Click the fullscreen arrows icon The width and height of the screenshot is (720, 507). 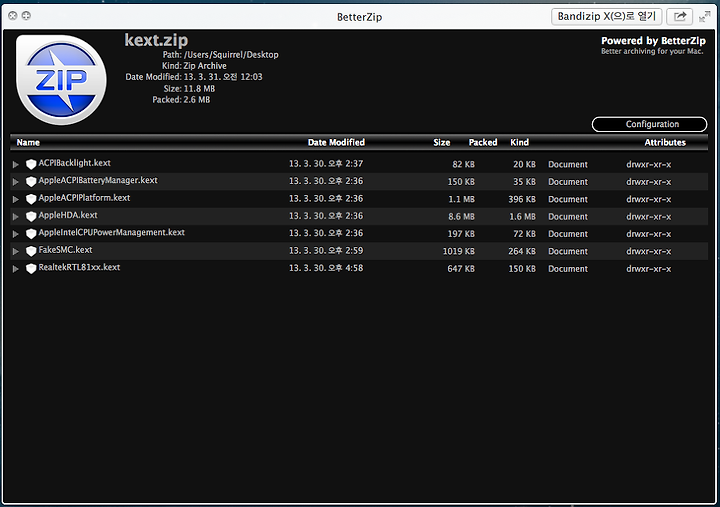[704, 17]
